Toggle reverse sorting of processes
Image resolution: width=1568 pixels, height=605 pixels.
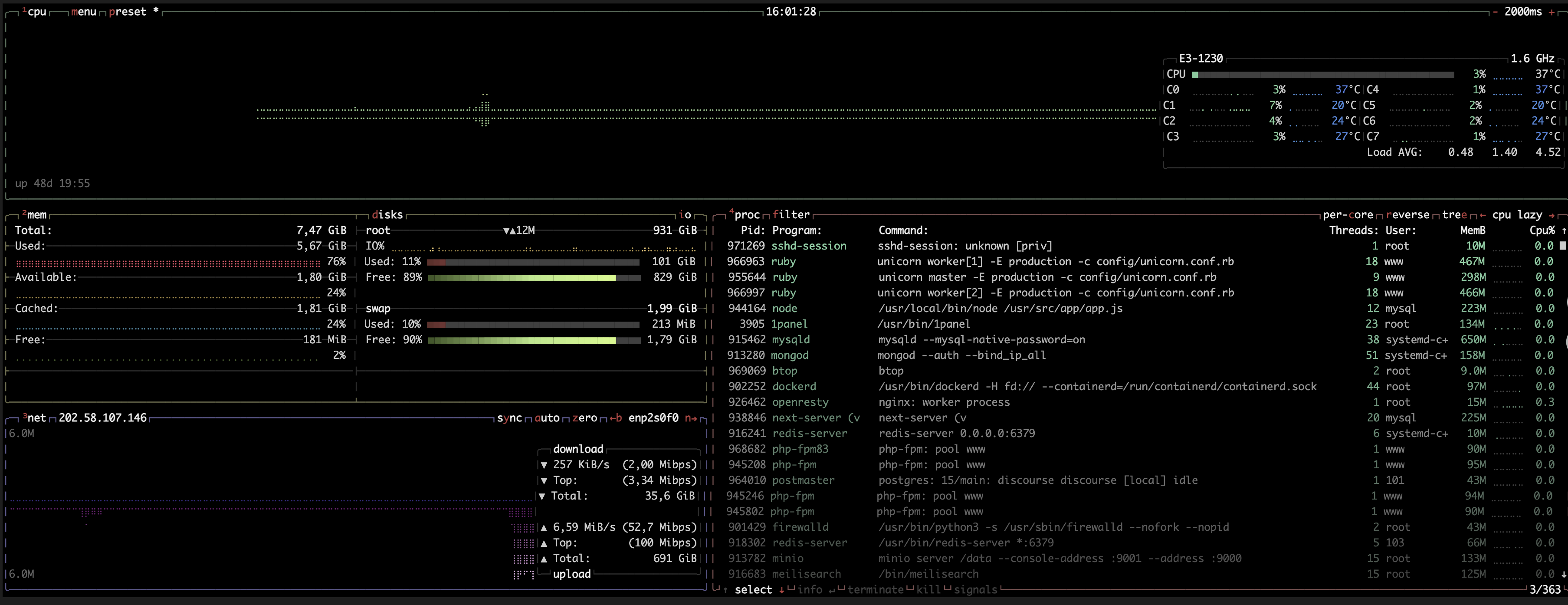click(1407, 215)
